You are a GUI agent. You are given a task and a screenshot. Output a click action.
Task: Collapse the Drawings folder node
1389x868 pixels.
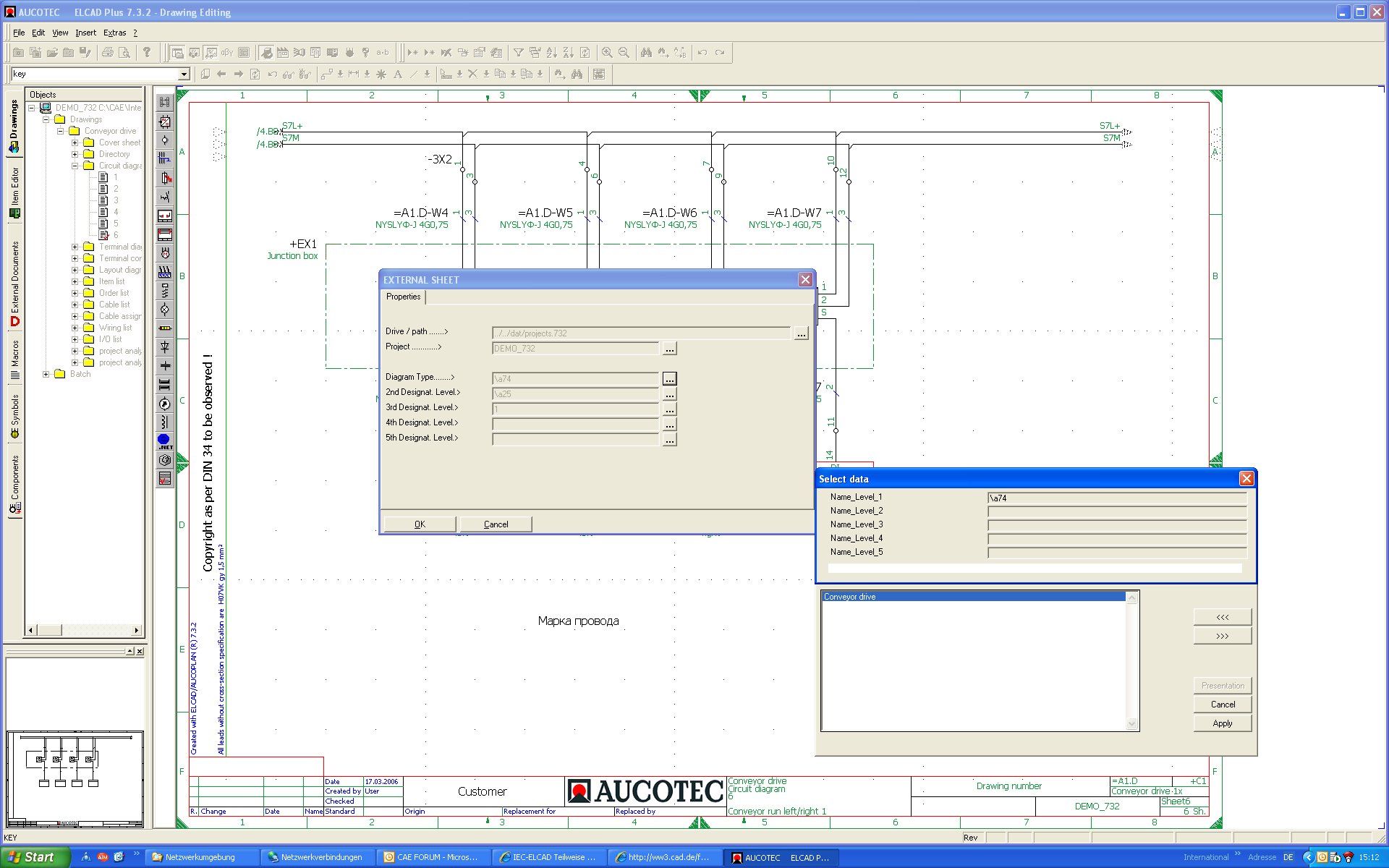[x=46, y=119]
